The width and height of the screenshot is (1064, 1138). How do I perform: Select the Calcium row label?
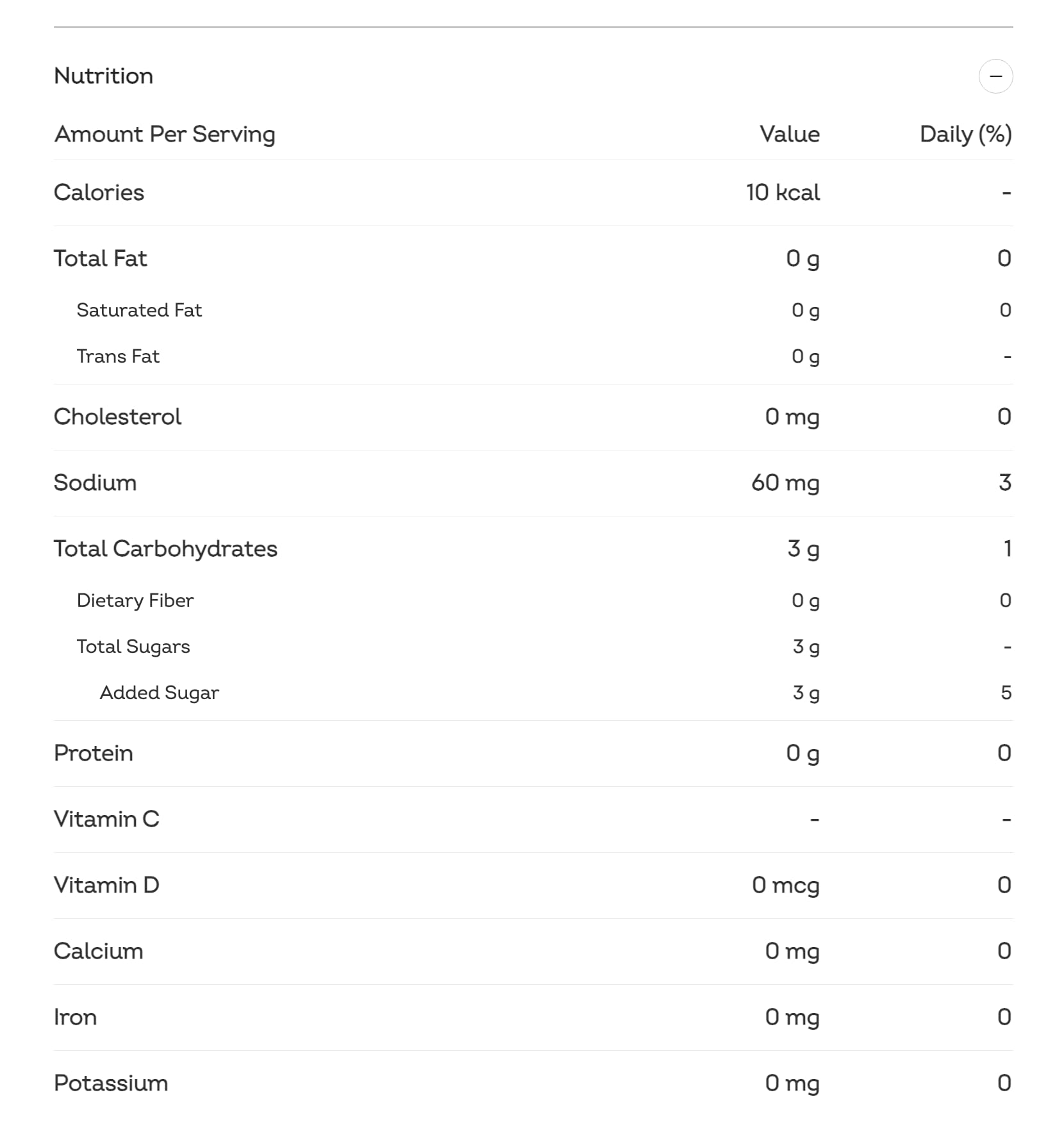coord(99,951)
